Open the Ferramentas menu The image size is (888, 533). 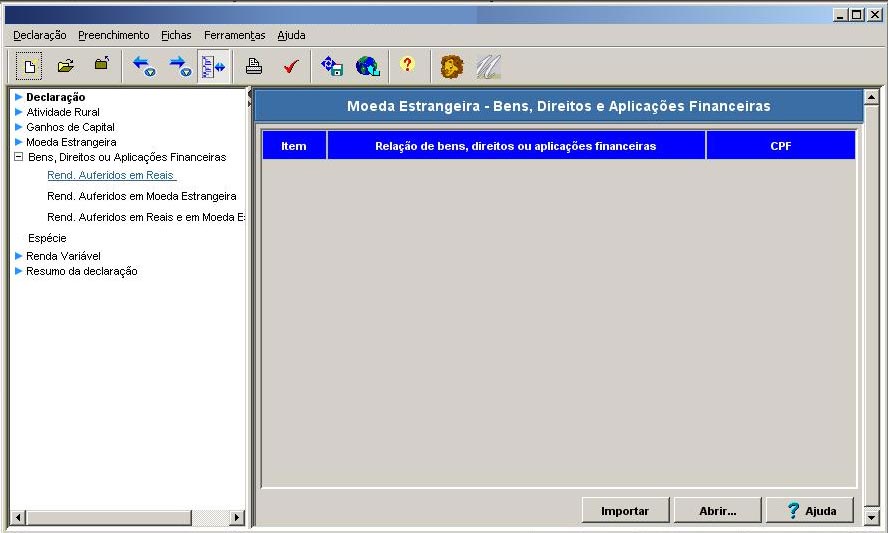[x=235, y=35]
